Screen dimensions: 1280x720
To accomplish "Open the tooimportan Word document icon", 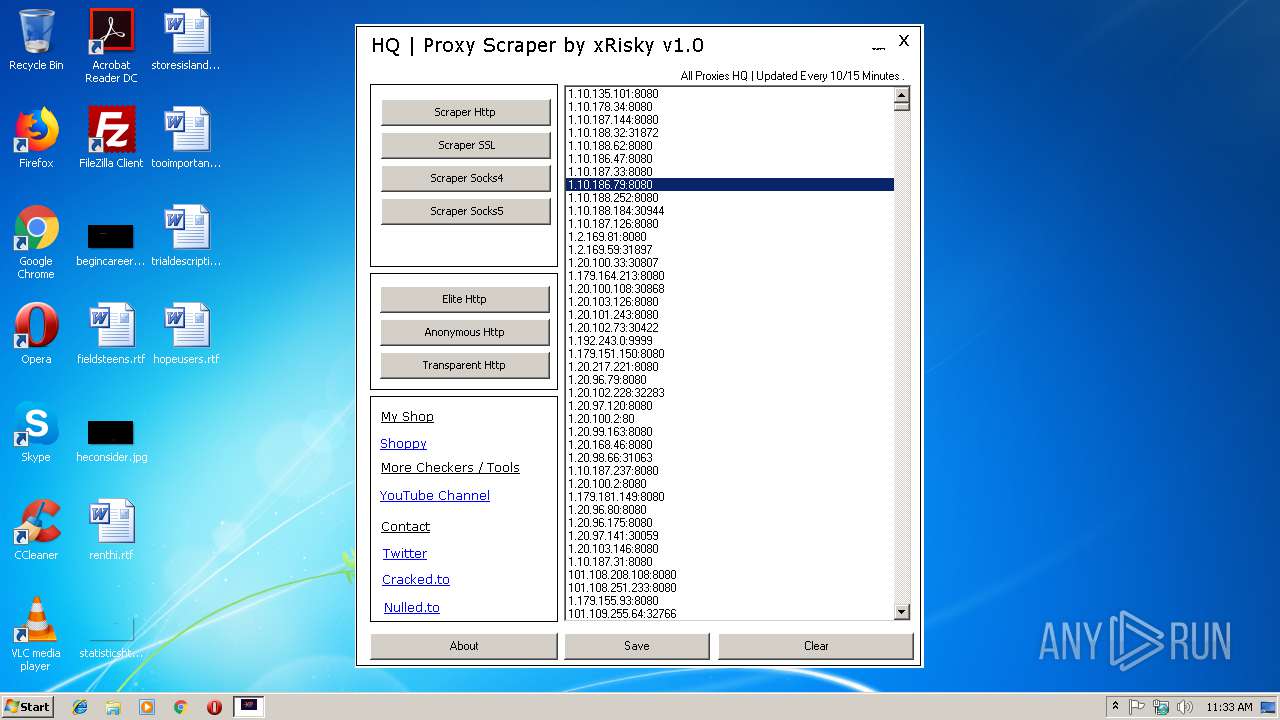I will 186,137.
